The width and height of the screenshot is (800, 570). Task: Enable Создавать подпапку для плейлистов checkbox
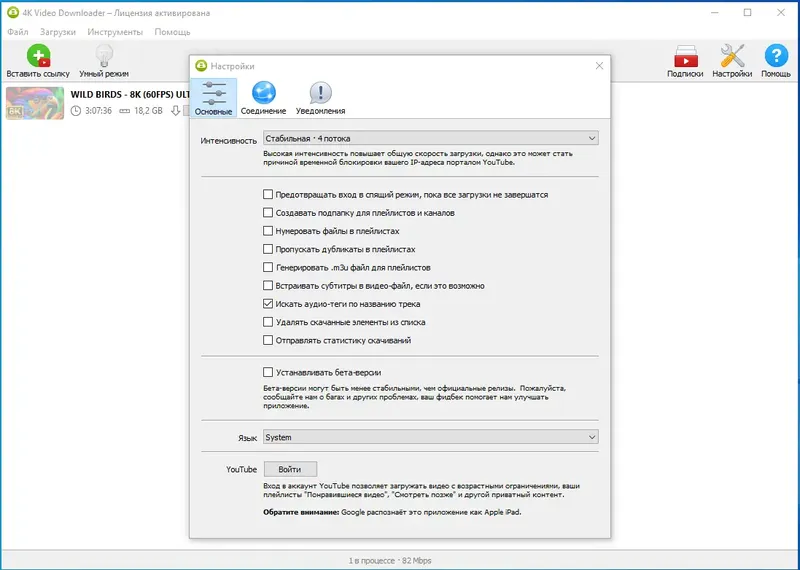pos(268,213)
